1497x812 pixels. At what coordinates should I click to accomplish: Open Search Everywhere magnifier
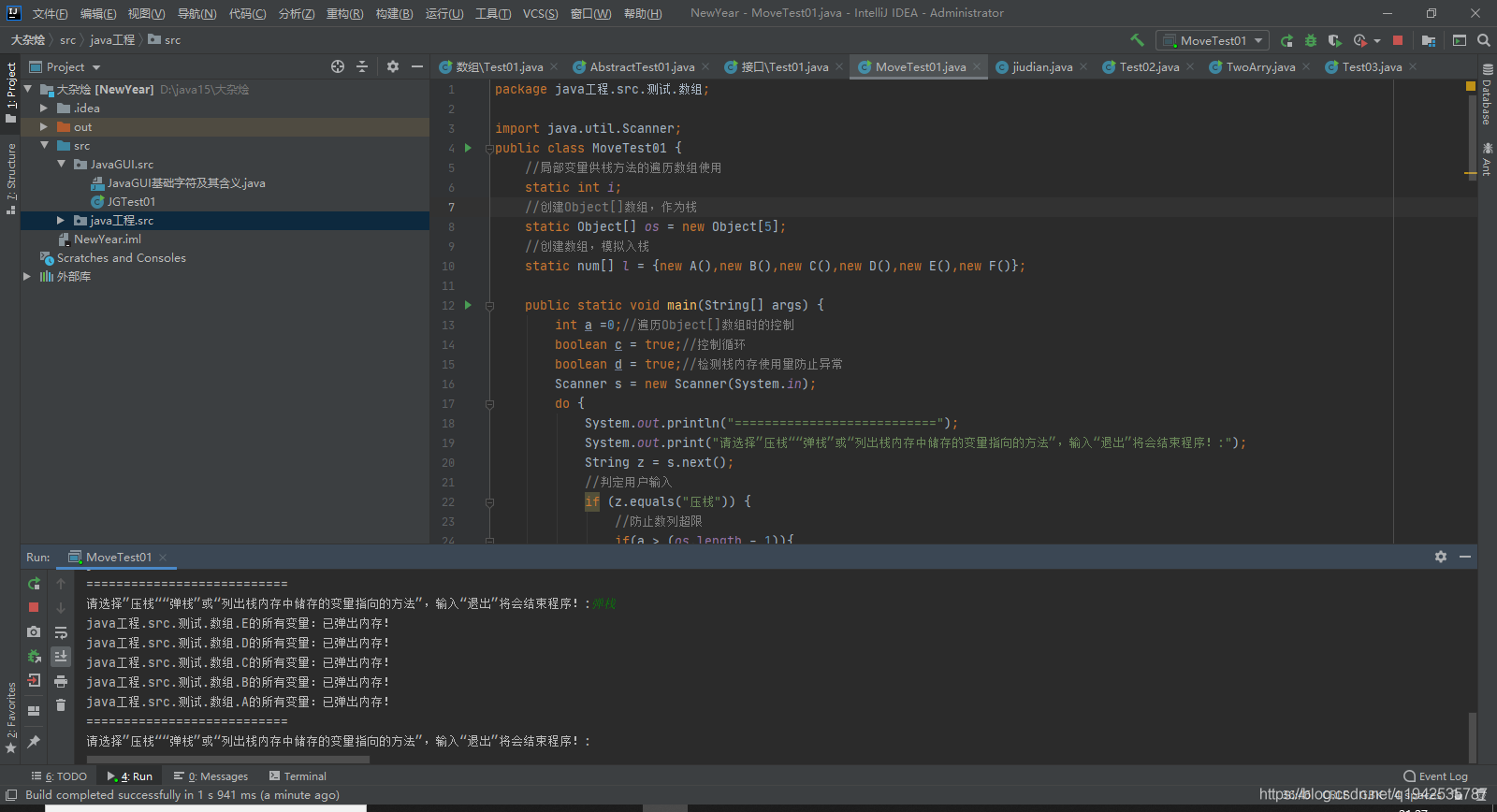[x=1484, y=40]
